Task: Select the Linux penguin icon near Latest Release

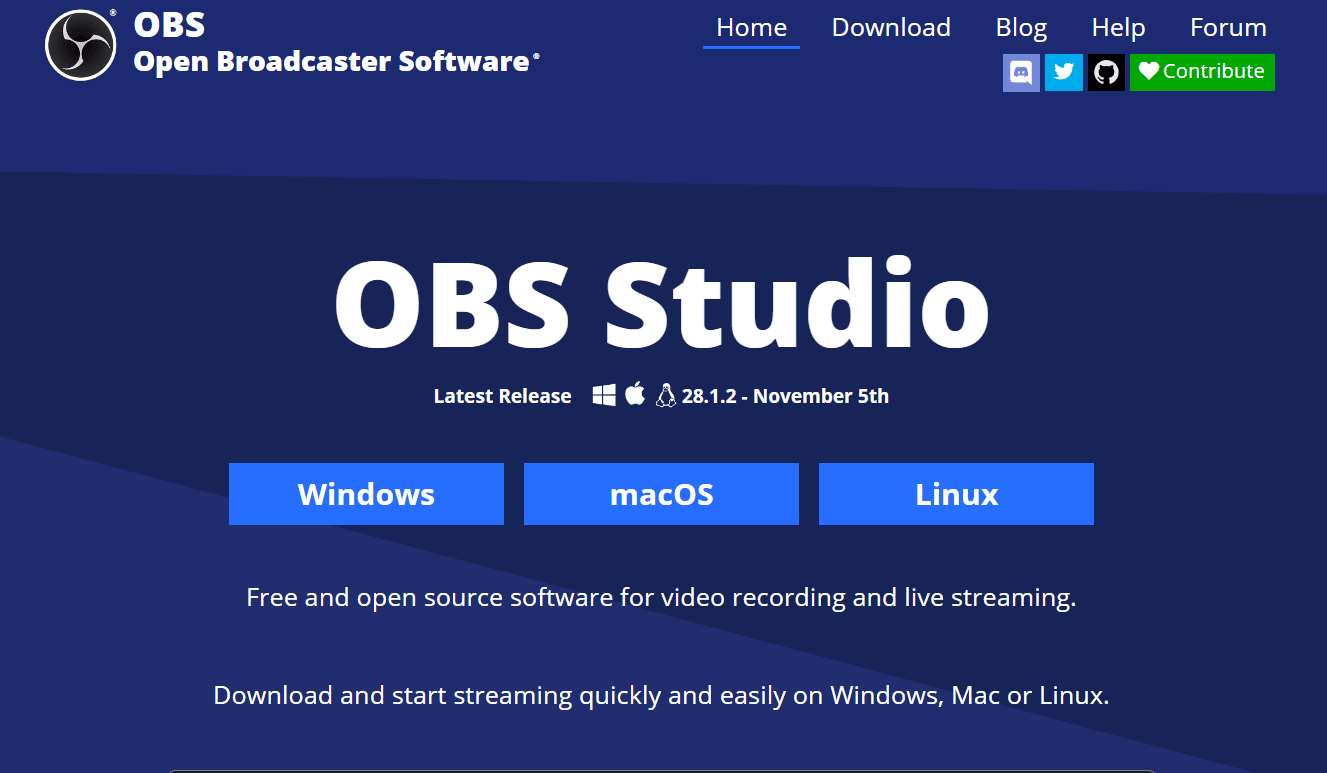Action: click(x=666, y=395)
